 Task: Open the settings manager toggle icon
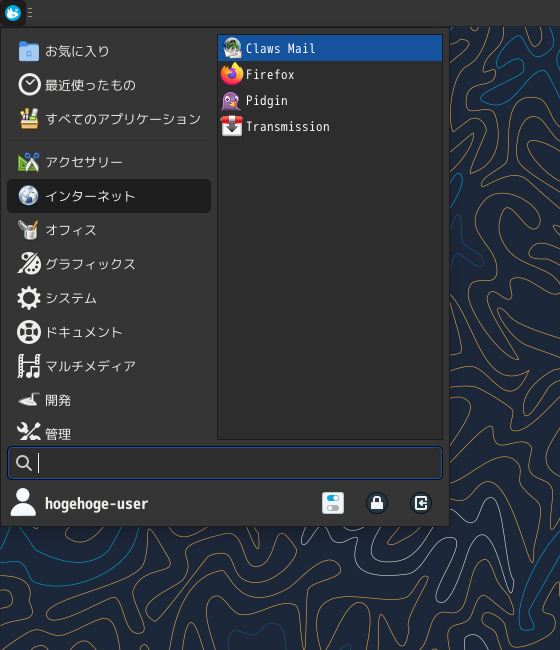click(x=333, y=503)
